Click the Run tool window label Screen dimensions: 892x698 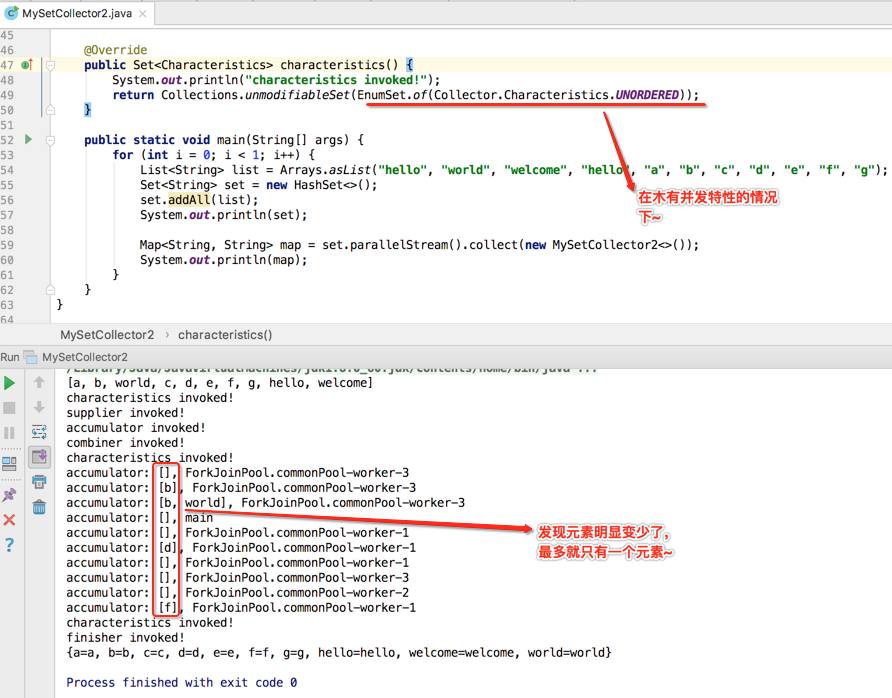[x=10, y=357]
